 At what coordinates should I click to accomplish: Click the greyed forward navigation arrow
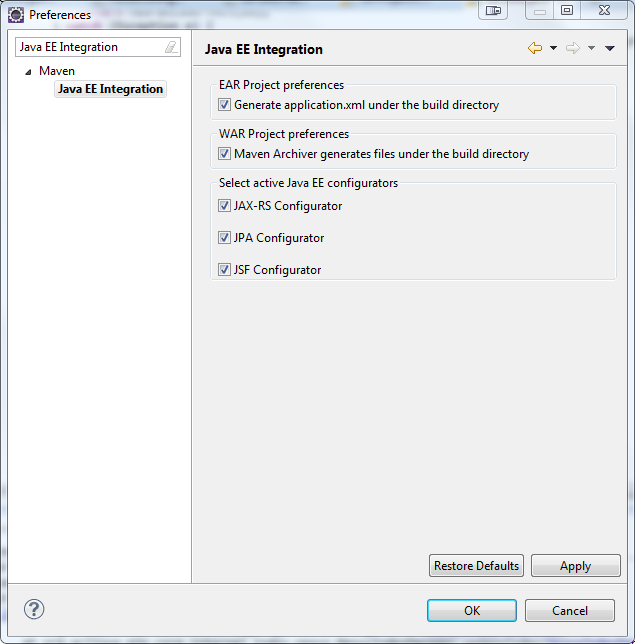click(x=573, y=48)
